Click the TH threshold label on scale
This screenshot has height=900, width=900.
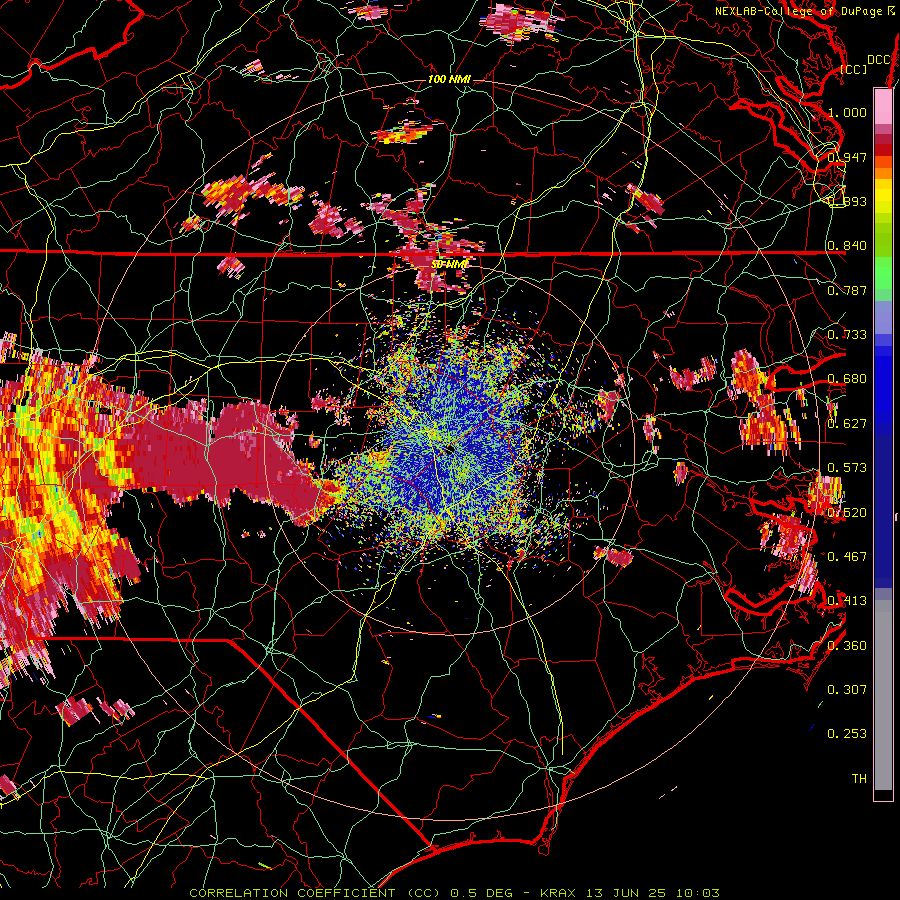859,779
